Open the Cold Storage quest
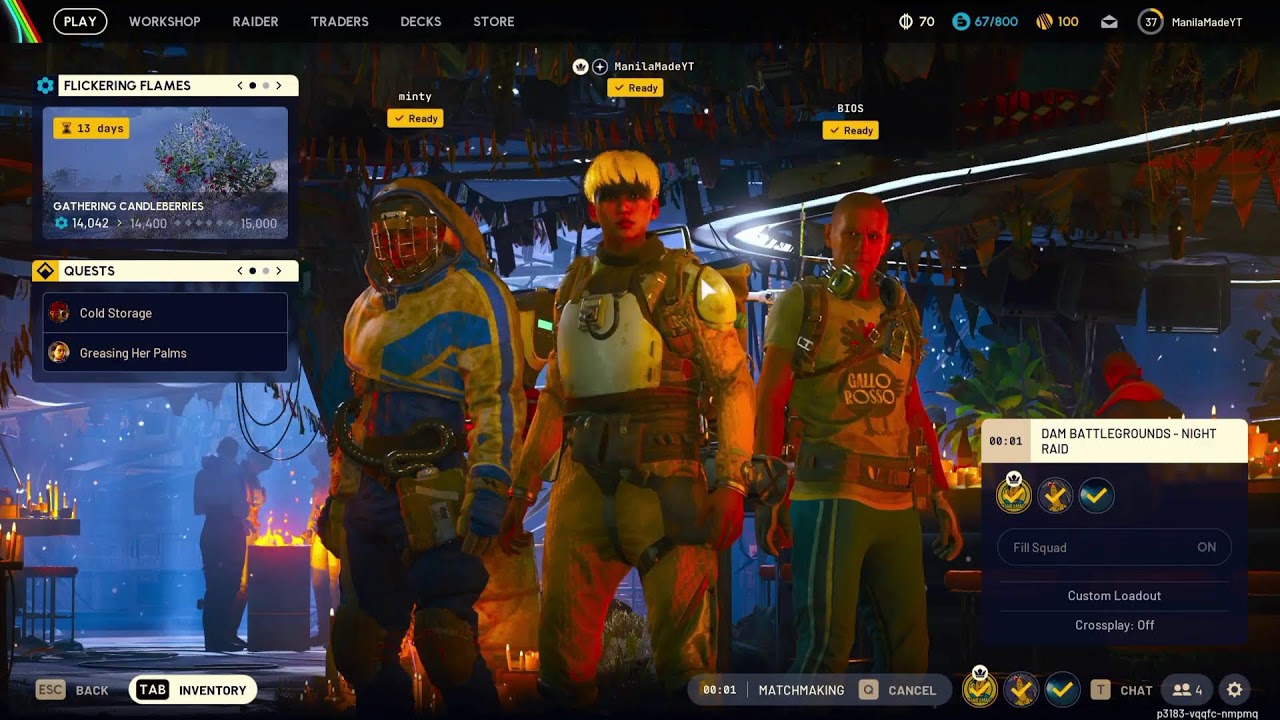Screen dimensions: 1280x720 coord(165,313)
